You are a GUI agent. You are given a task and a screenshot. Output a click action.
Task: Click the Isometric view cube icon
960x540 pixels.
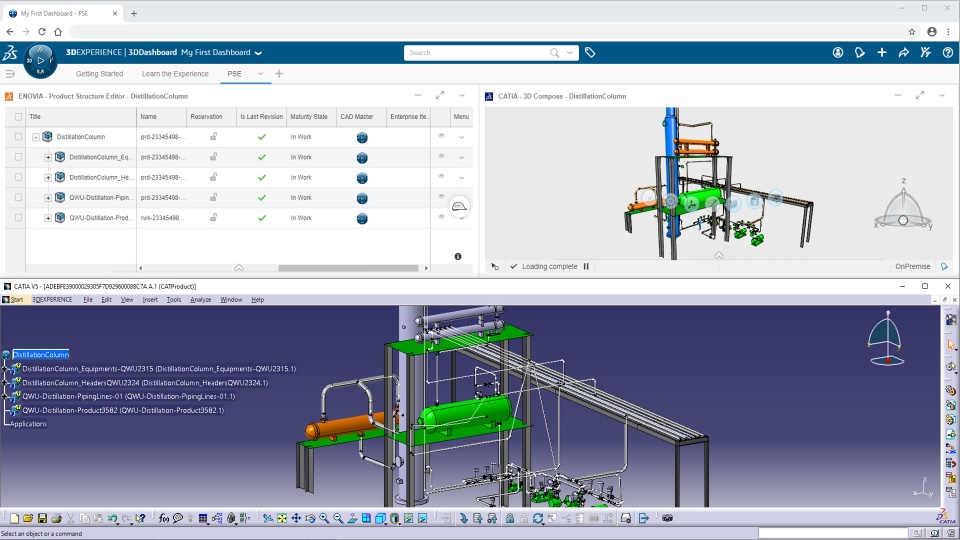click(x=380, y=519)
